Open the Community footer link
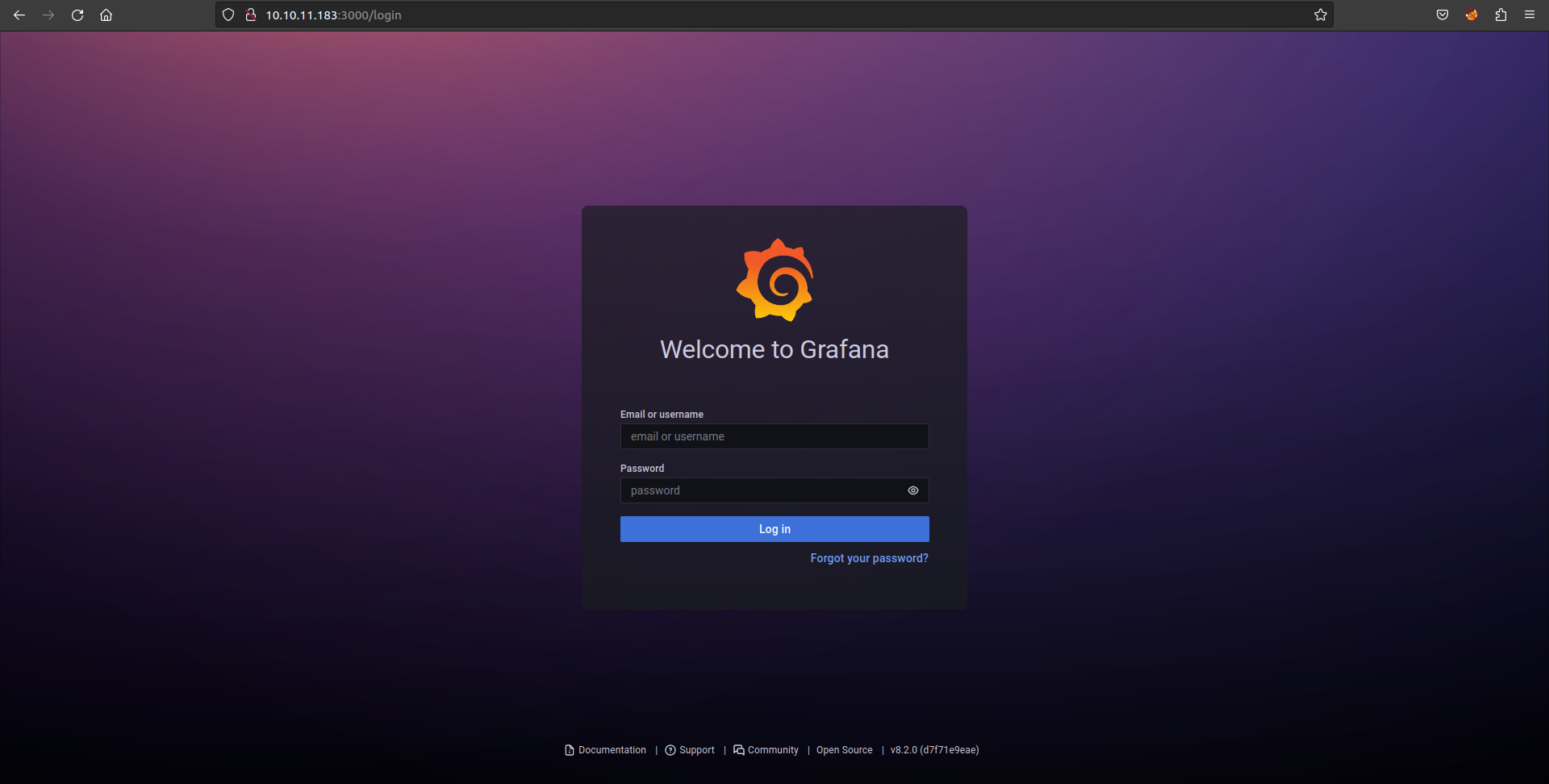This screenshot has height=784, width=1549. click(766, 750)
